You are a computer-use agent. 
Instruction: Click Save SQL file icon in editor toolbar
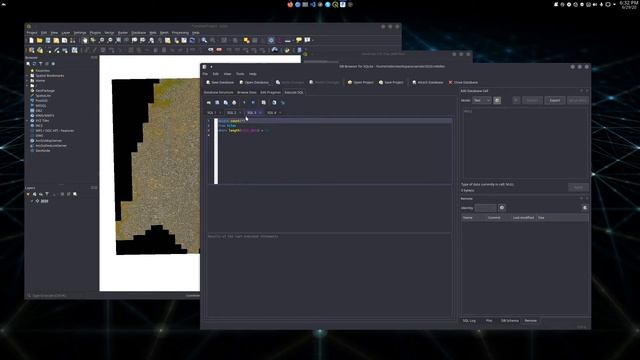point(226,102)
